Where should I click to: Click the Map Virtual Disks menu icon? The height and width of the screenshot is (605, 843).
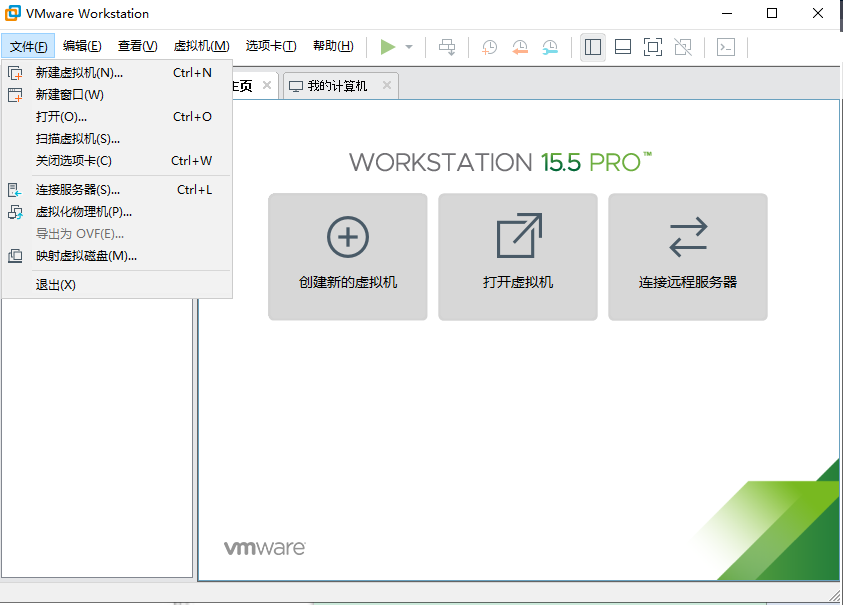(15, 256)
